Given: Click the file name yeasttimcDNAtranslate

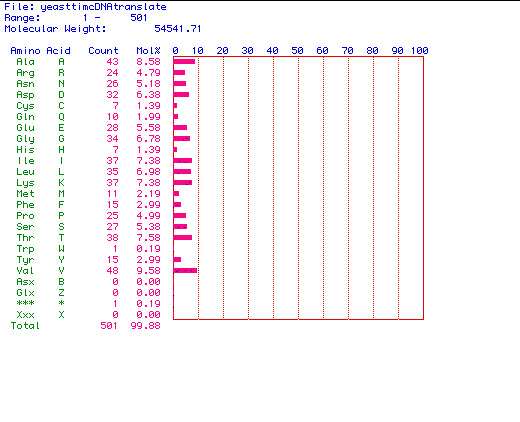Looking at the screenshot, I should [103, 7].
